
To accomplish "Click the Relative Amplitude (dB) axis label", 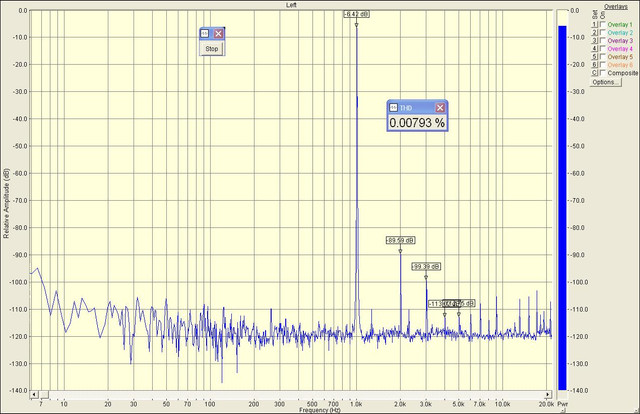I will (x=6, y=203).
